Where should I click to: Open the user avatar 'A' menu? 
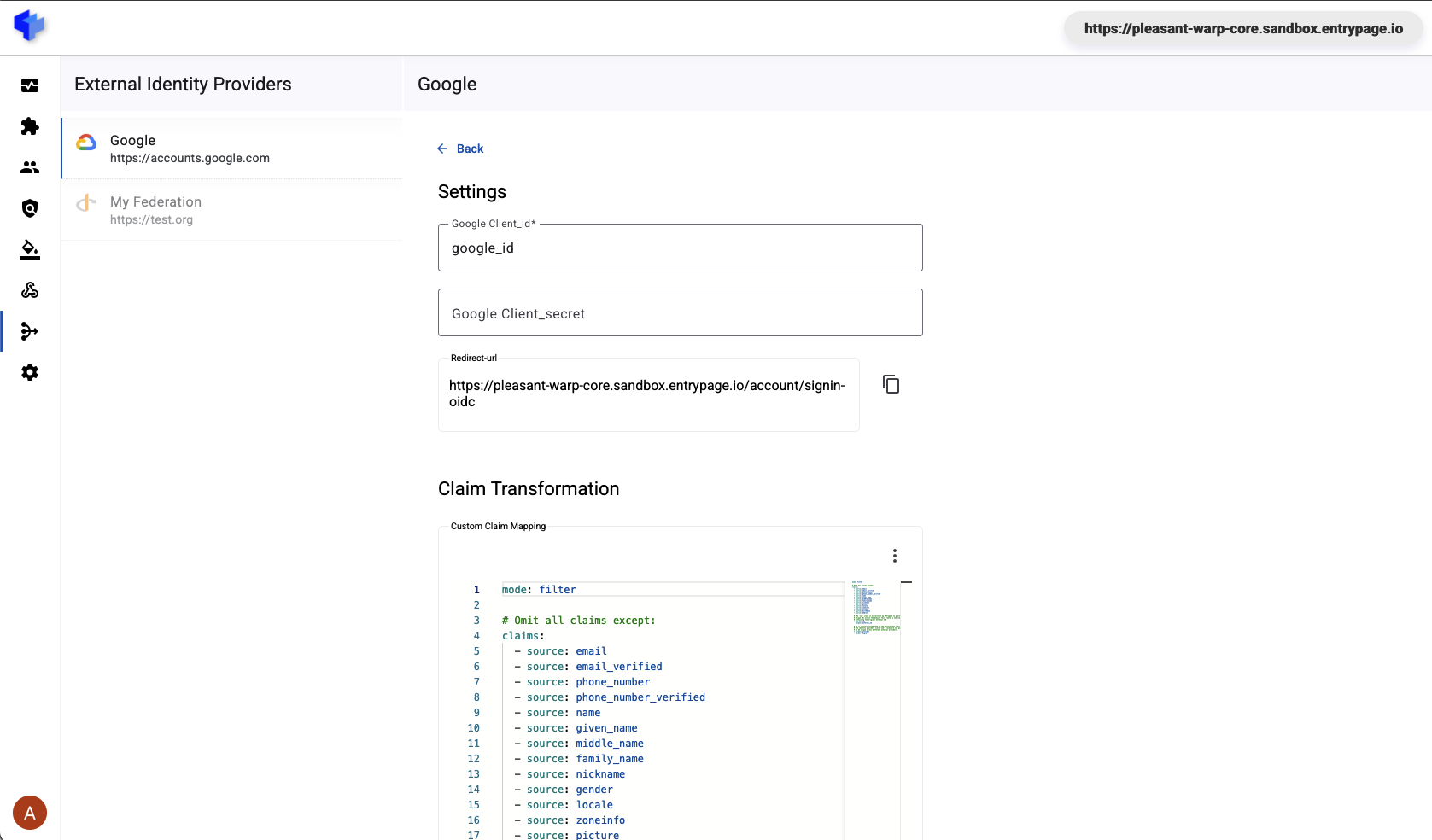[x=30, y=813]
